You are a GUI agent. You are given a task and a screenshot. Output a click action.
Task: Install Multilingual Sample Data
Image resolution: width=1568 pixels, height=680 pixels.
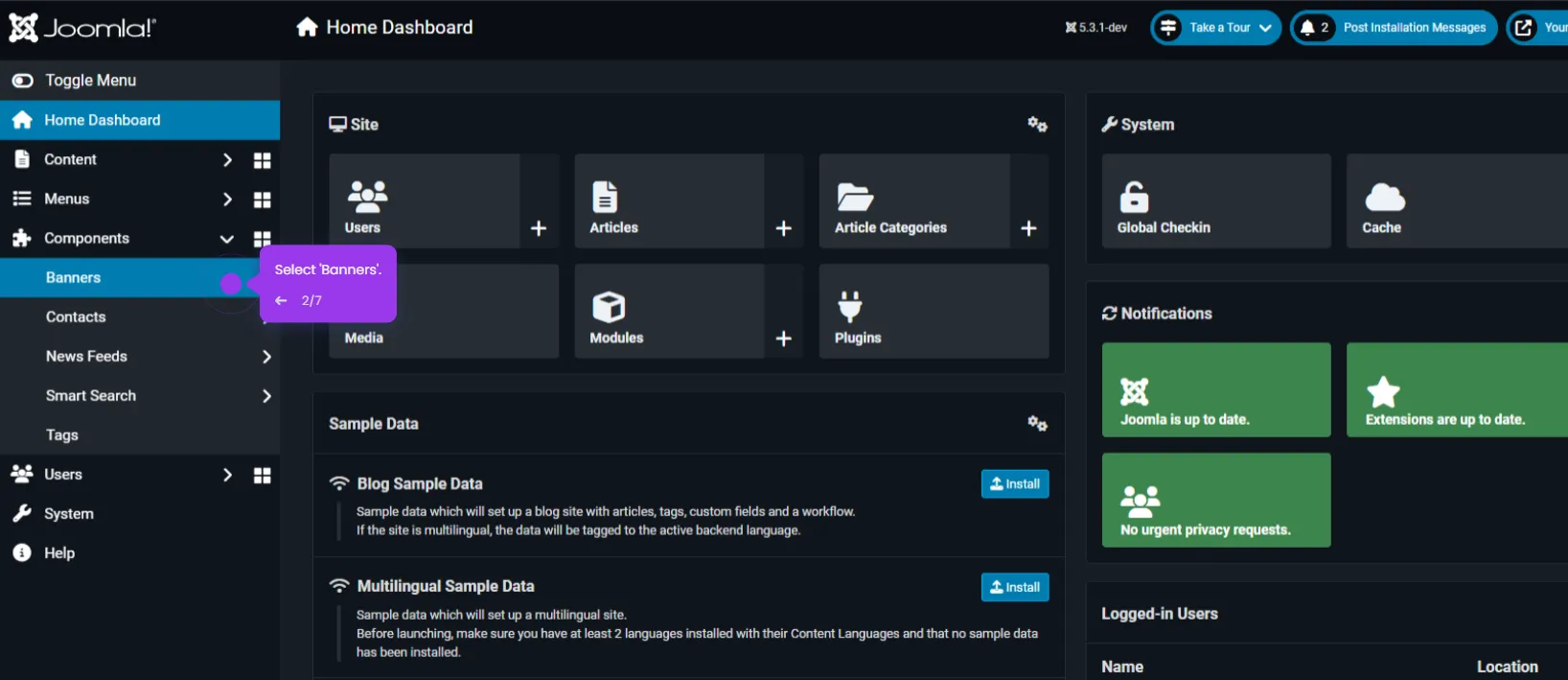(x=1015, y=587)
